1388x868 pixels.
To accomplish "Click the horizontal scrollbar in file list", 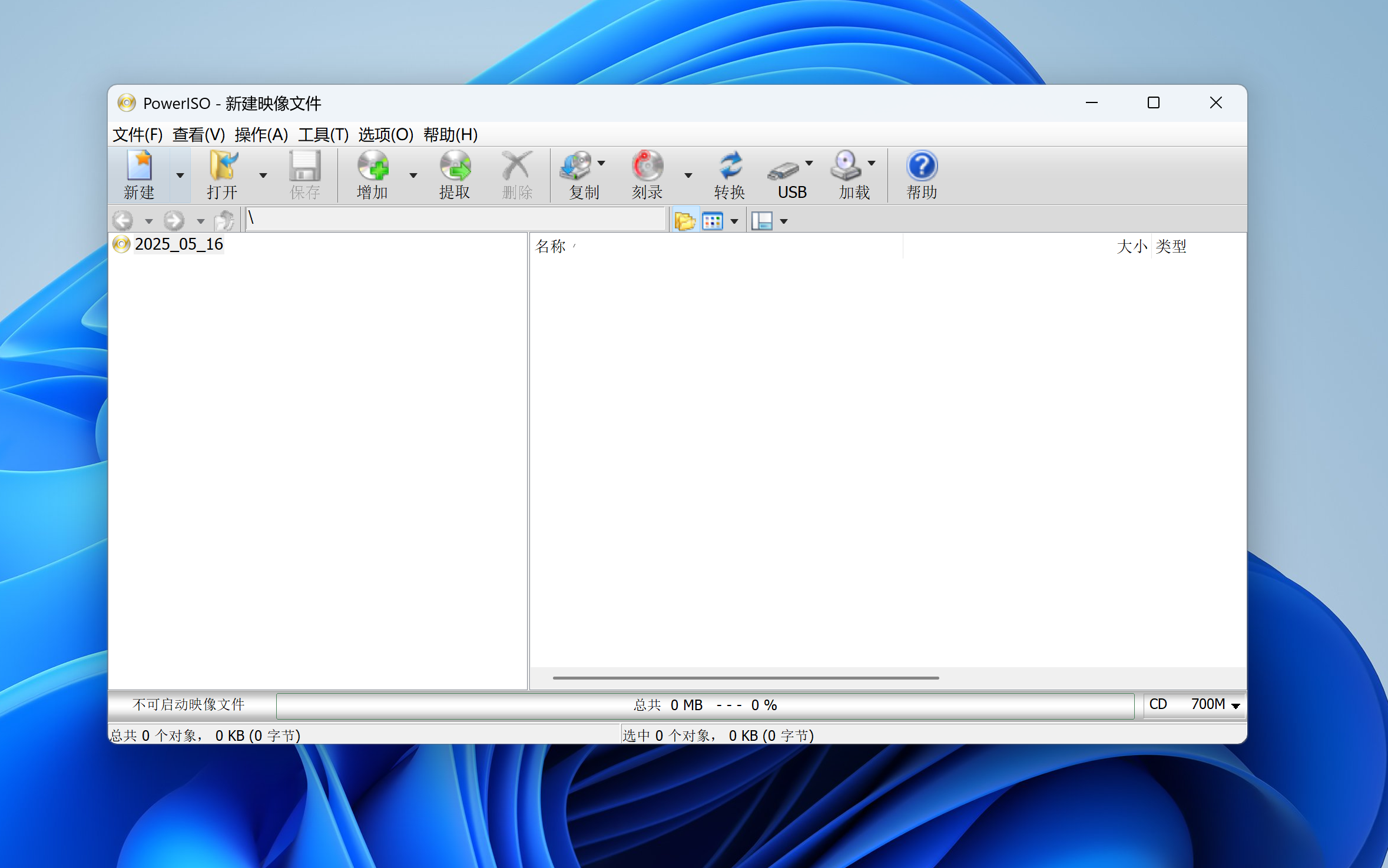I will point(746,678).
